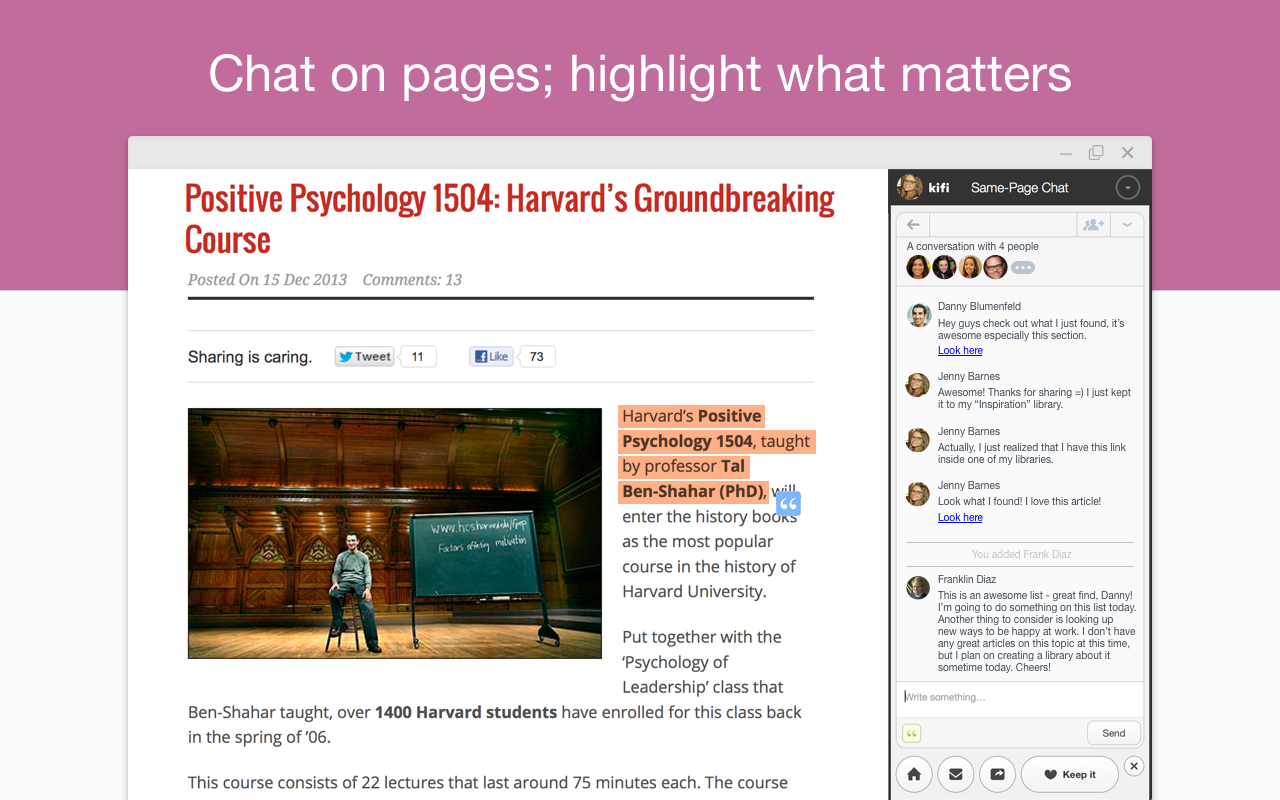Click Franklin Diaz's avatar

click(x=918, y=587)
